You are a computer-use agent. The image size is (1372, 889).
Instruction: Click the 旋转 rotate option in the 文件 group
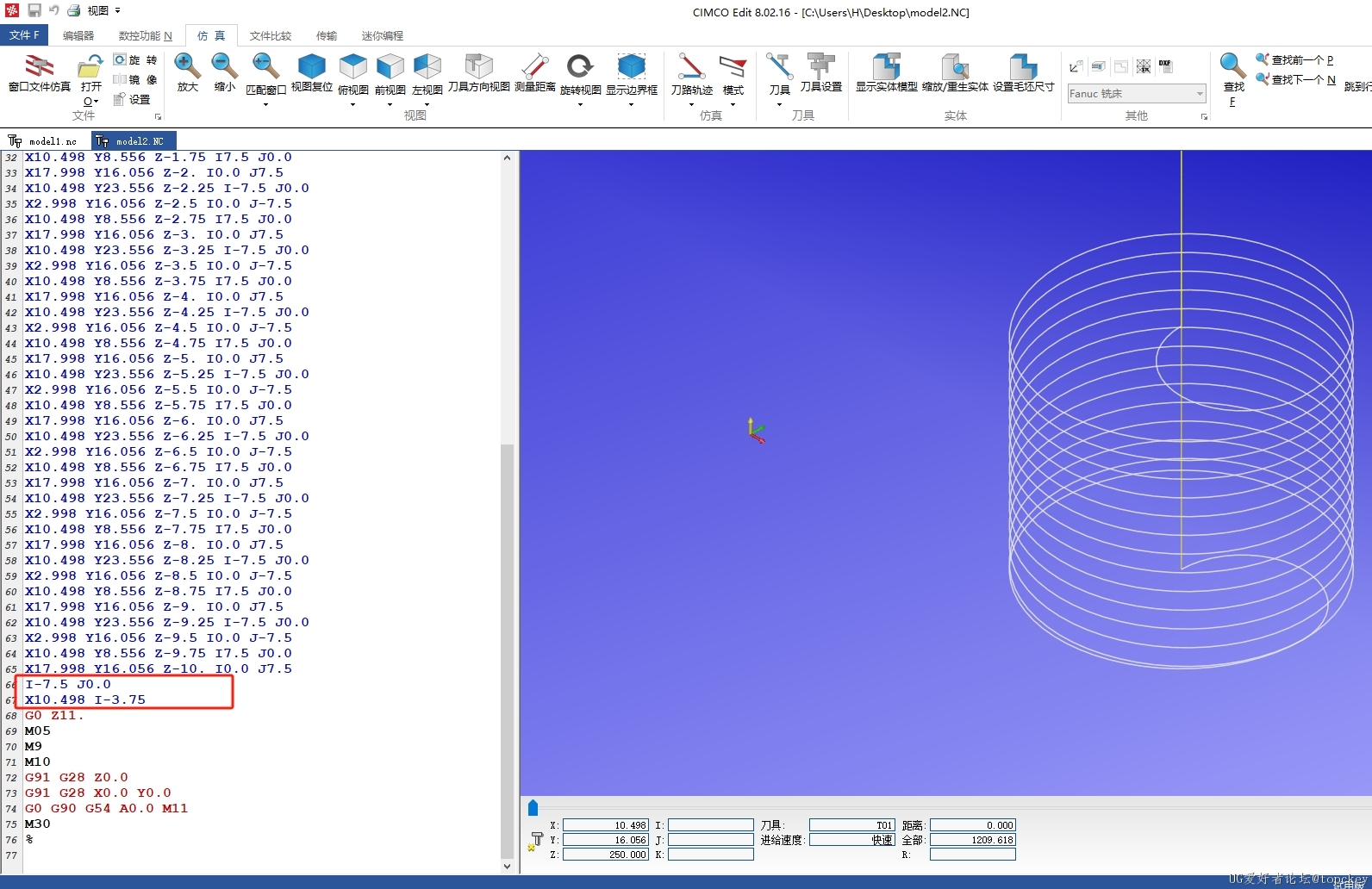[135, 59]
